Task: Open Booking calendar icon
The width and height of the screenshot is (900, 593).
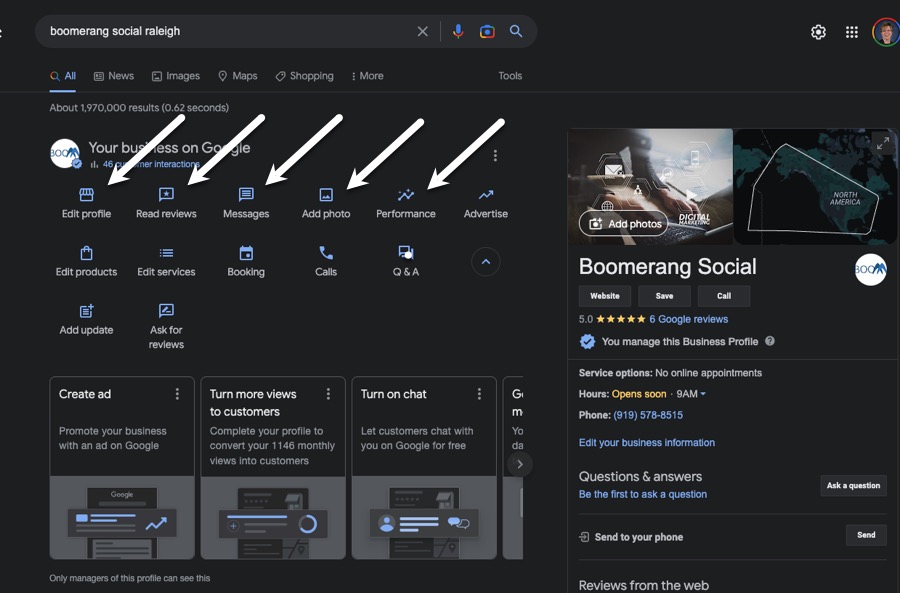Action: pos(246,253)
